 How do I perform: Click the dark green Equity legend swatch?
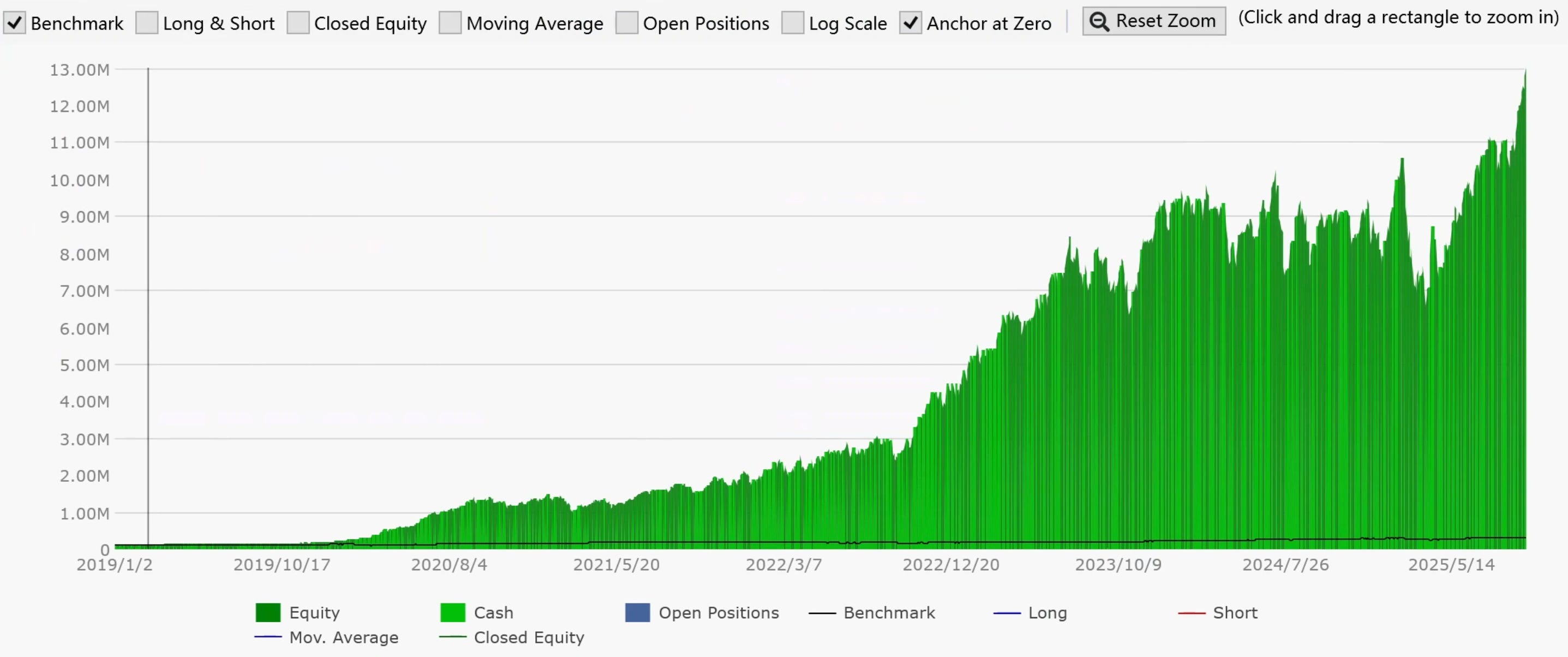(268, 613)
